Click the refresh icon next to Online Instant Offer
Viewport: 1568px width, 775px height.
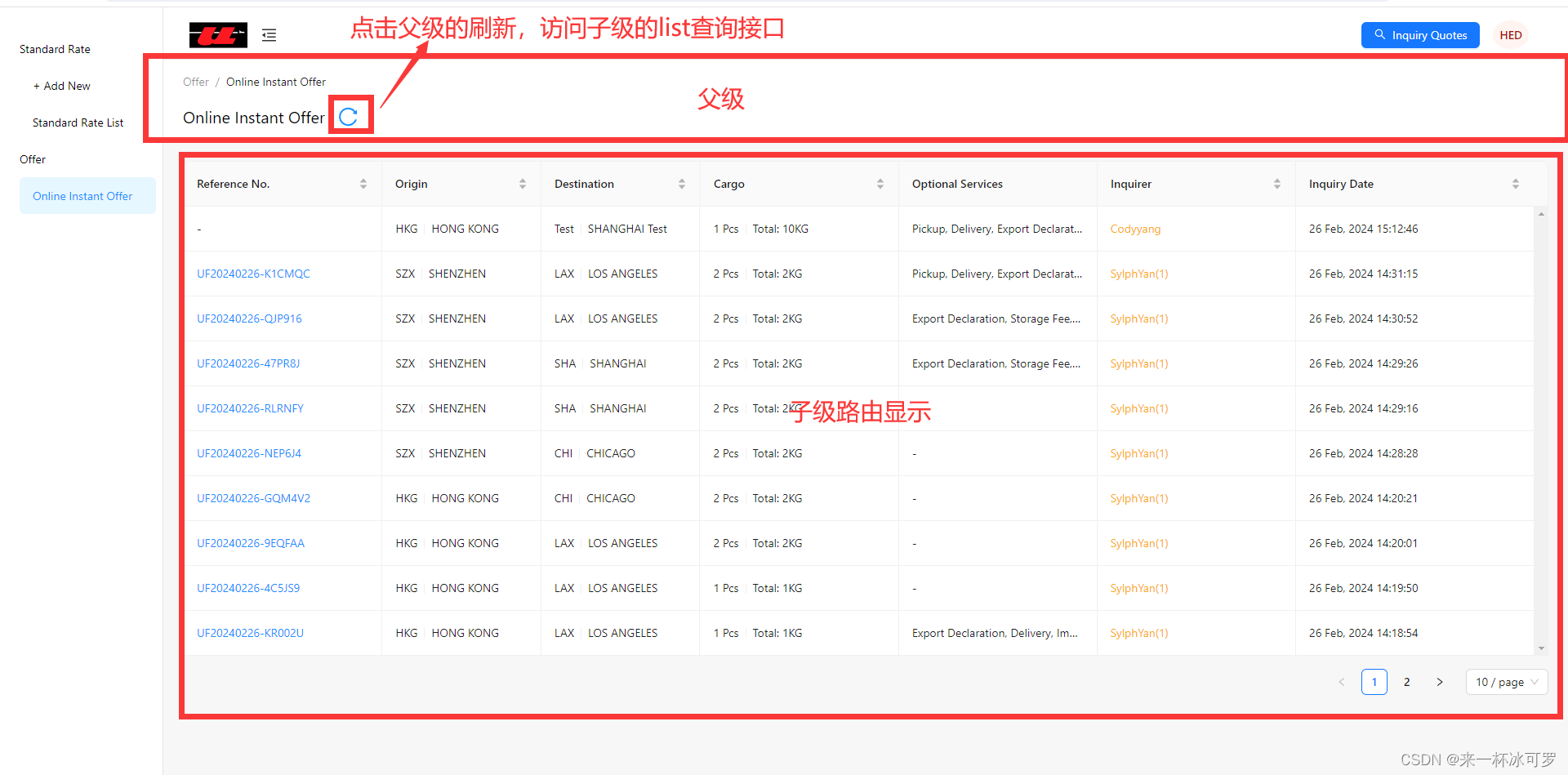[350, 116]
